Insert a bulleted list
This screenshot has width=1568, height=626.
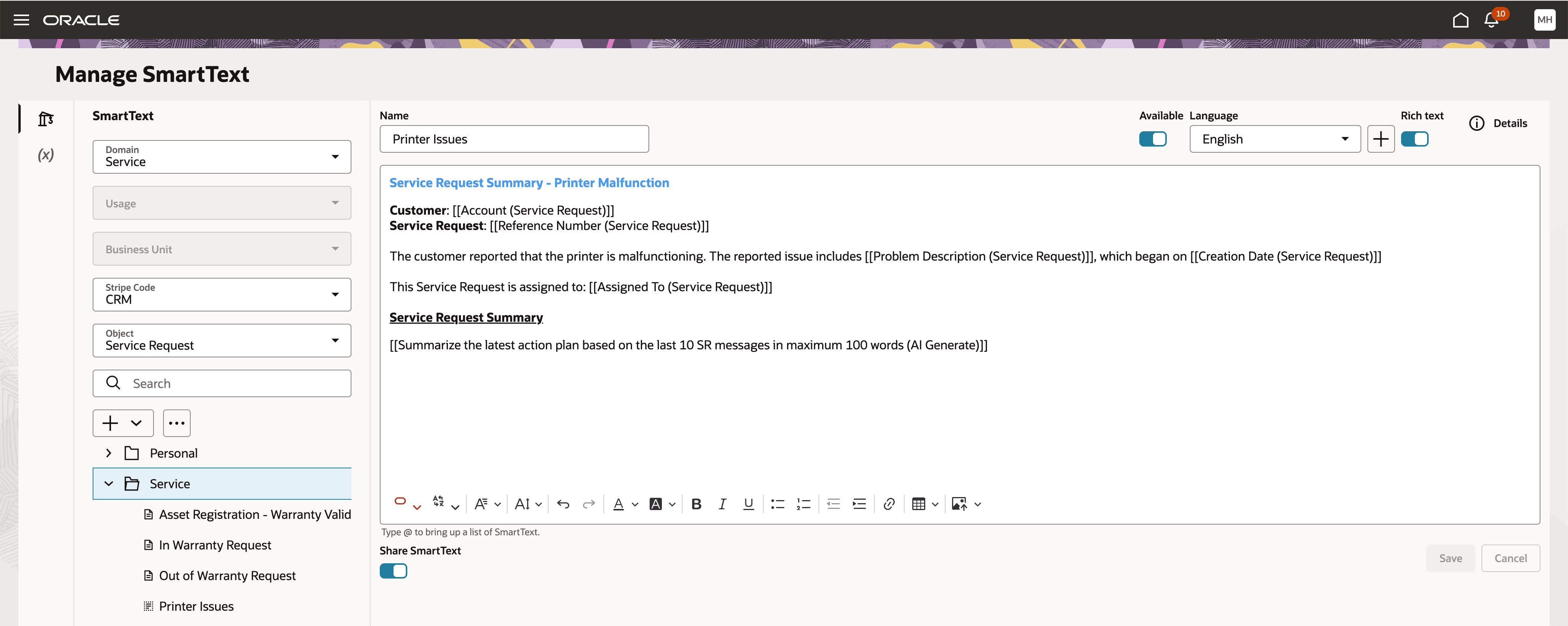pyautogui.click(x=777, y=504)
